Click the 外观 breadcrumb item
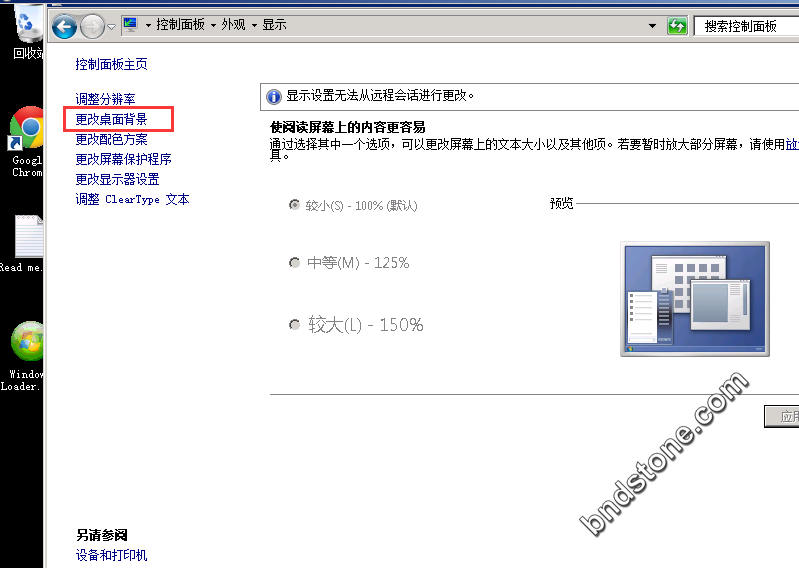The height and width of the screenshot is (568, 799). tap(233, 25)
